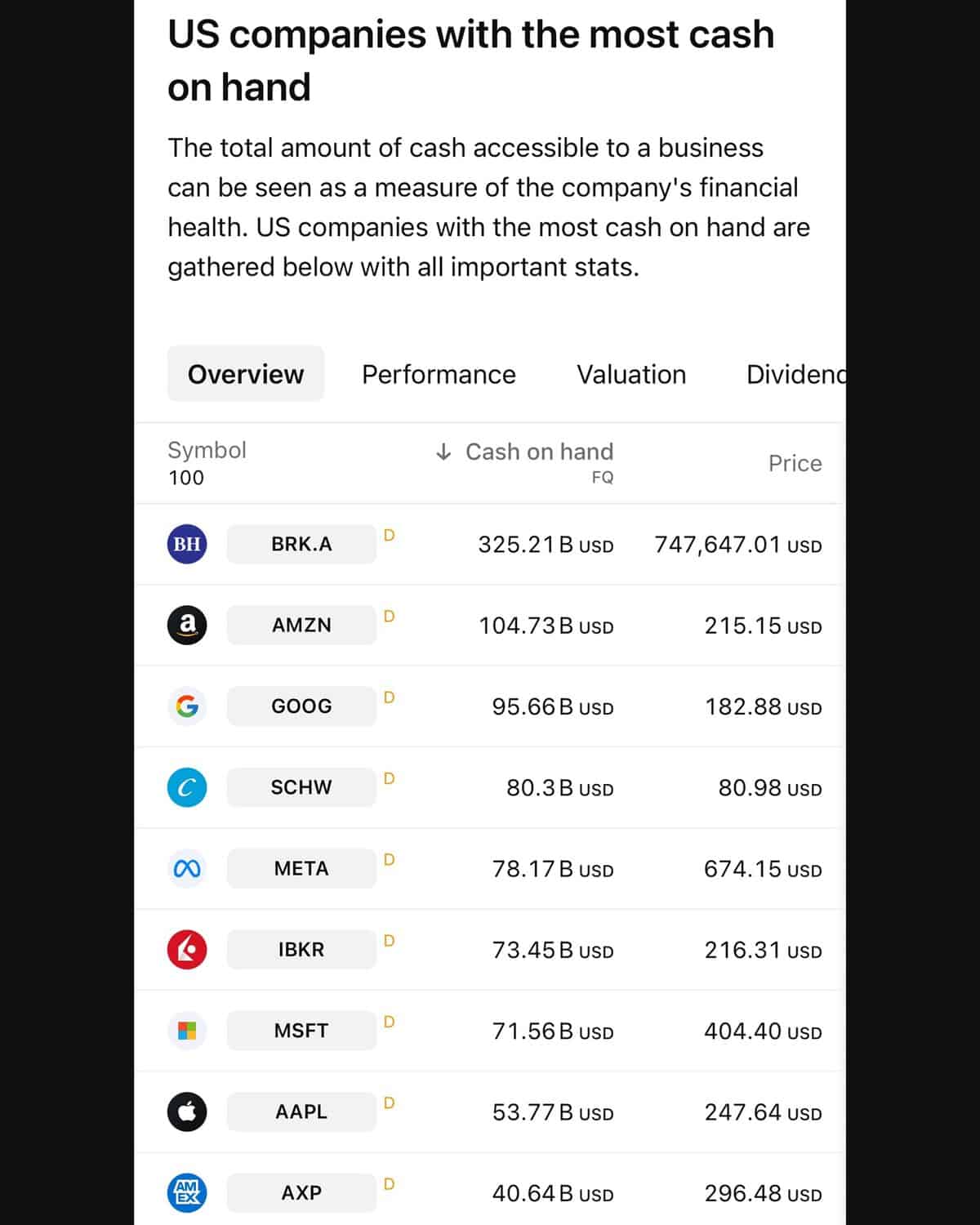Select the Overview tab
This screenshot has width=980, height=1225.
[246, 375]
